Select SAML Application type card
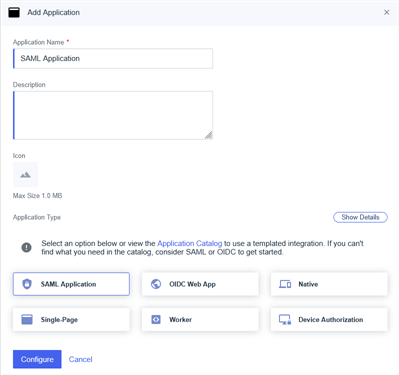The height and width of the screenshot is (375, 399). (71, 284)
